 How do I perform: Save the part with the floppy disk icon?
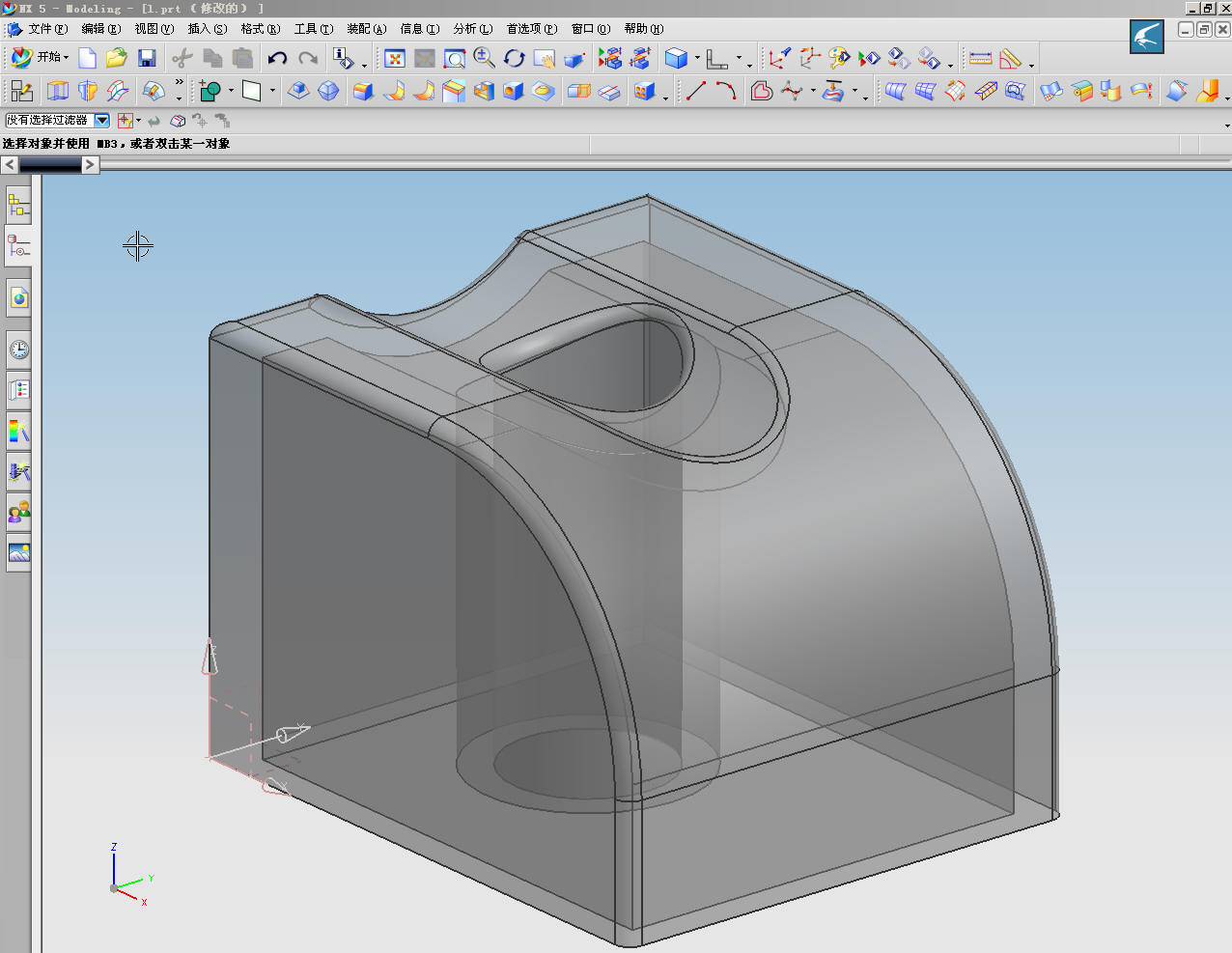[147, 59]
